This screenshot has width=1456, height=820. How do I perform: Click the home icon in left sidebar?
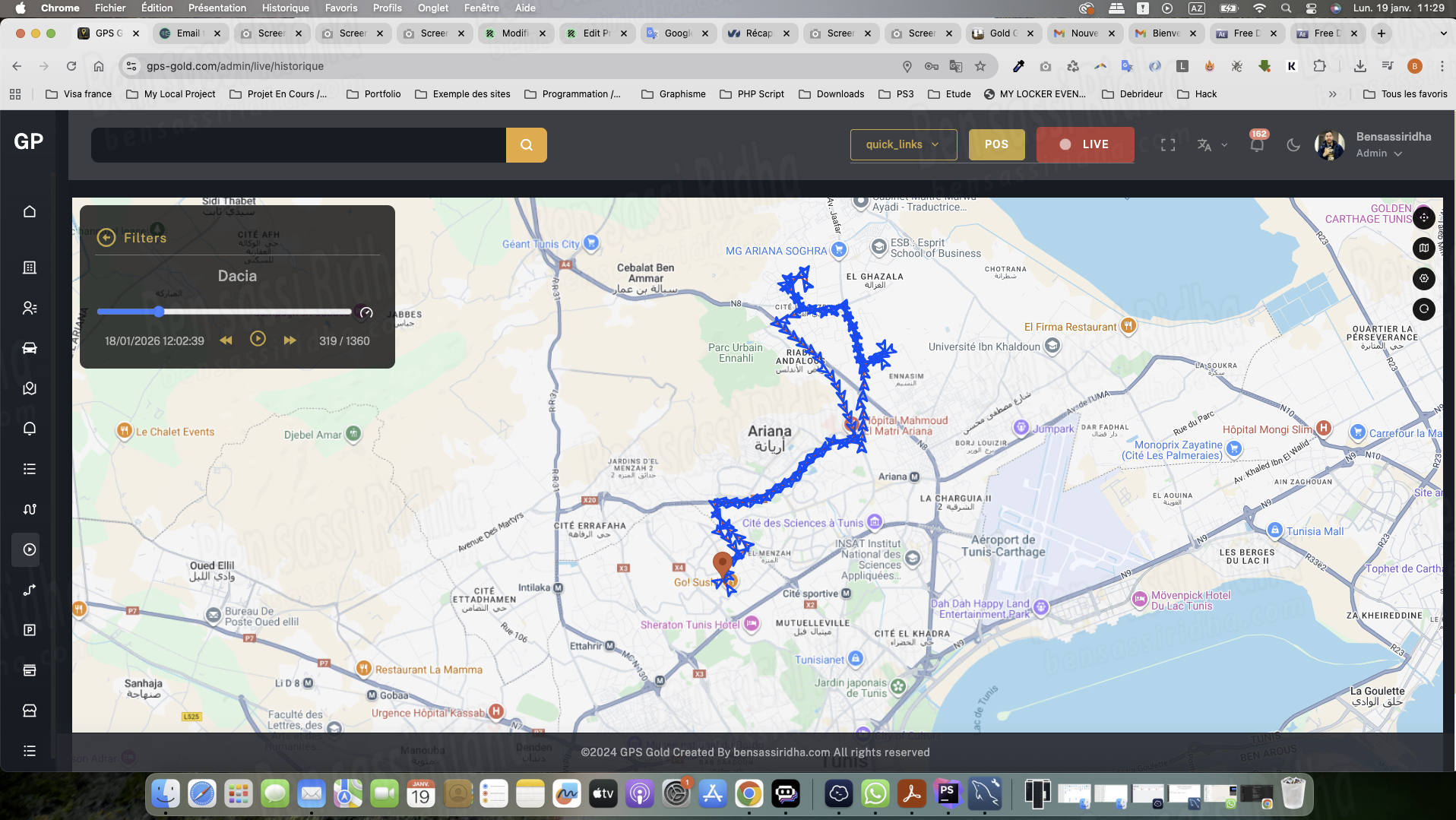coord(30,211)
